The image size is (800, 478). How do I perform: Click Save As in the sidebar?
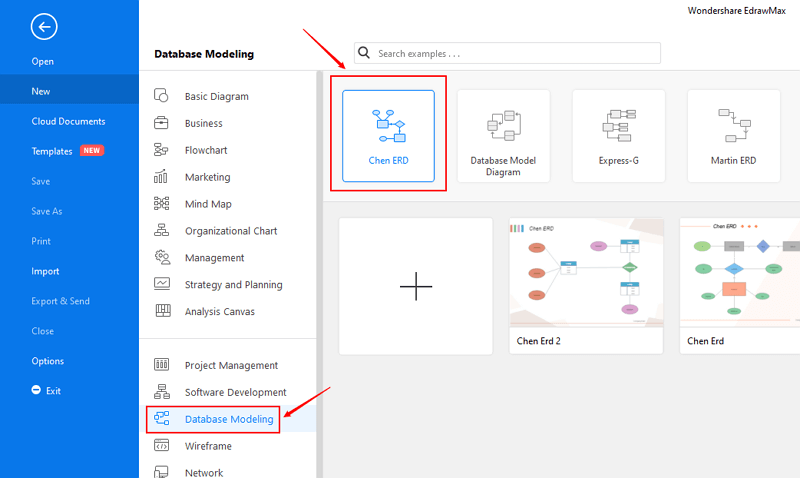click(46, 211)
